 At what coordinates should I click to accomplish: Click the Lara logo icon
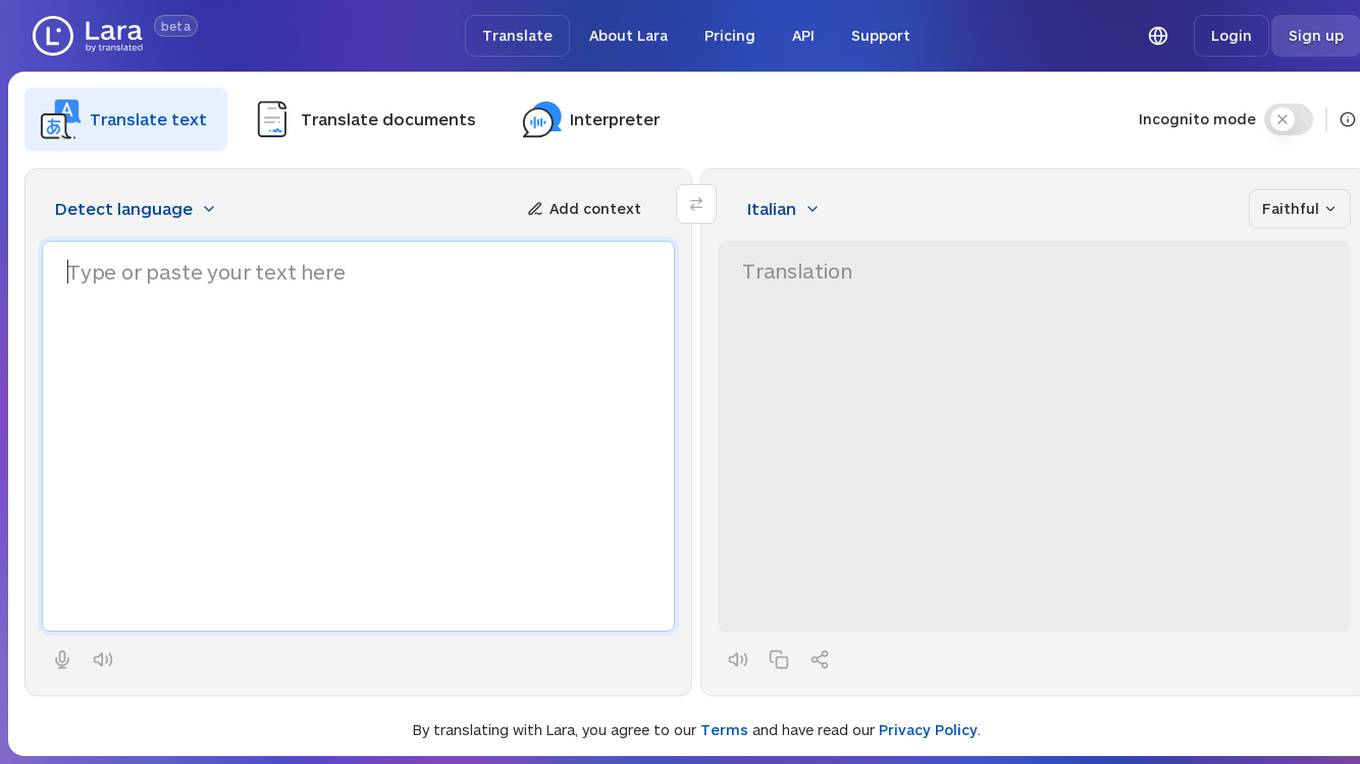point(53,36)
